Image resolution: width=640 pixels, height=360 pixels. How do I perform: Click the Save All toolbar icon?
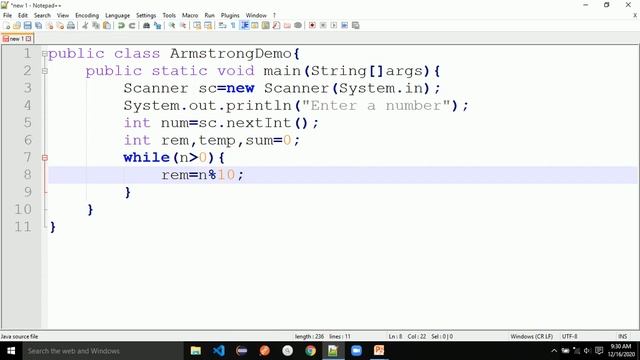pos(38,25)
